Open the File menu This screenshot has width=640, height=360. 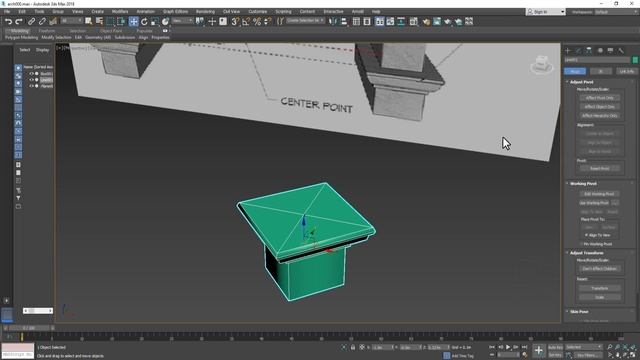[x=7, y=12]
